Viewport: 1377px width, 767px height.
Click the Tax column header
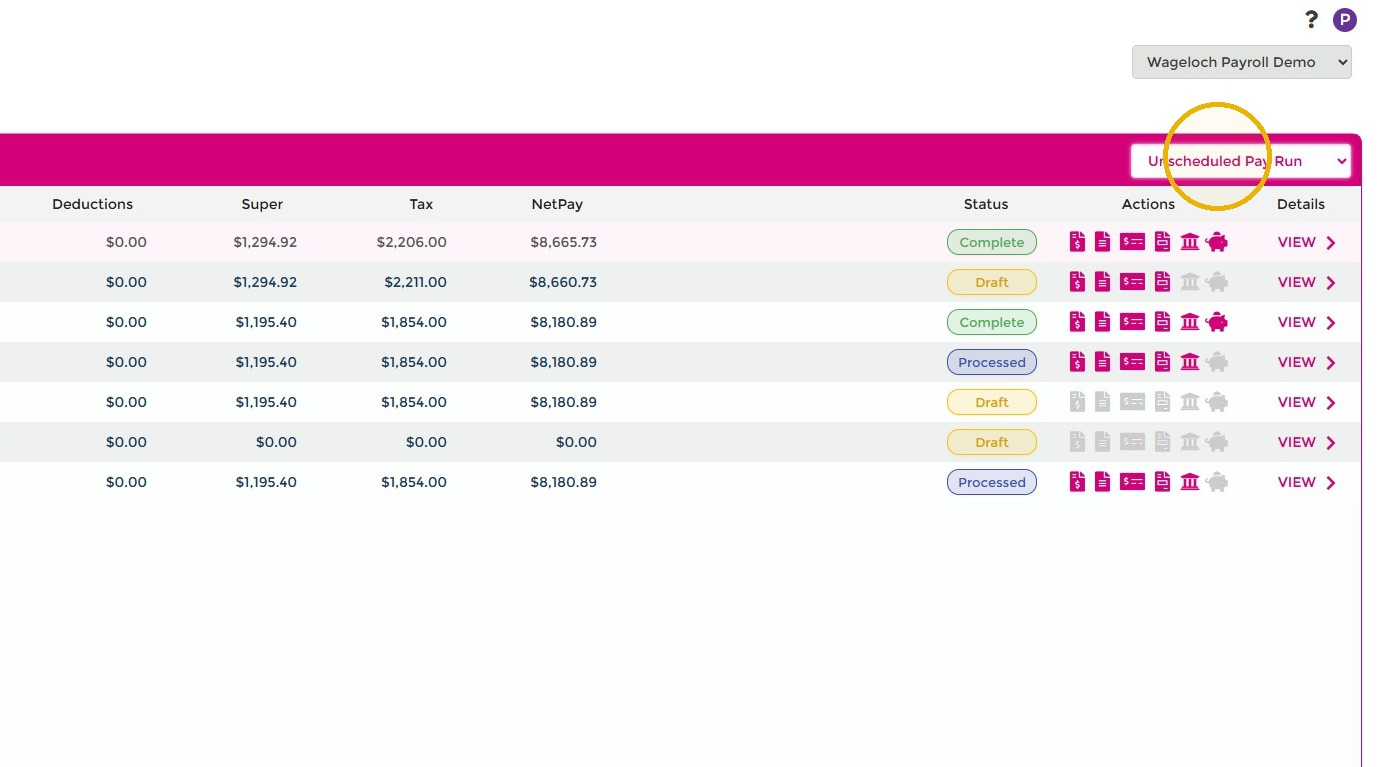(x=421, y=204)
